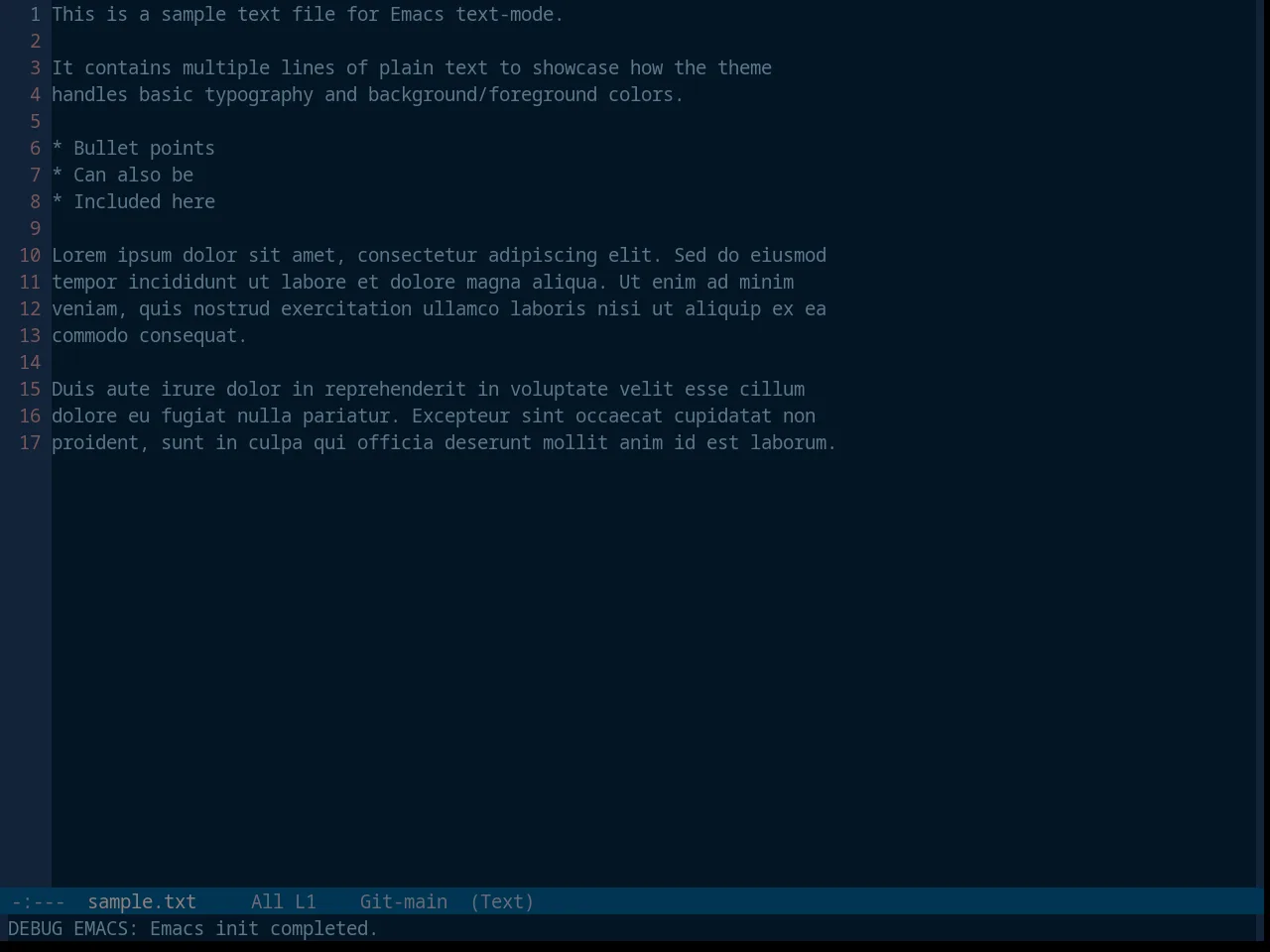
Task: Place cursor on 'This is a sample text file' line
Action: point(308,14)
